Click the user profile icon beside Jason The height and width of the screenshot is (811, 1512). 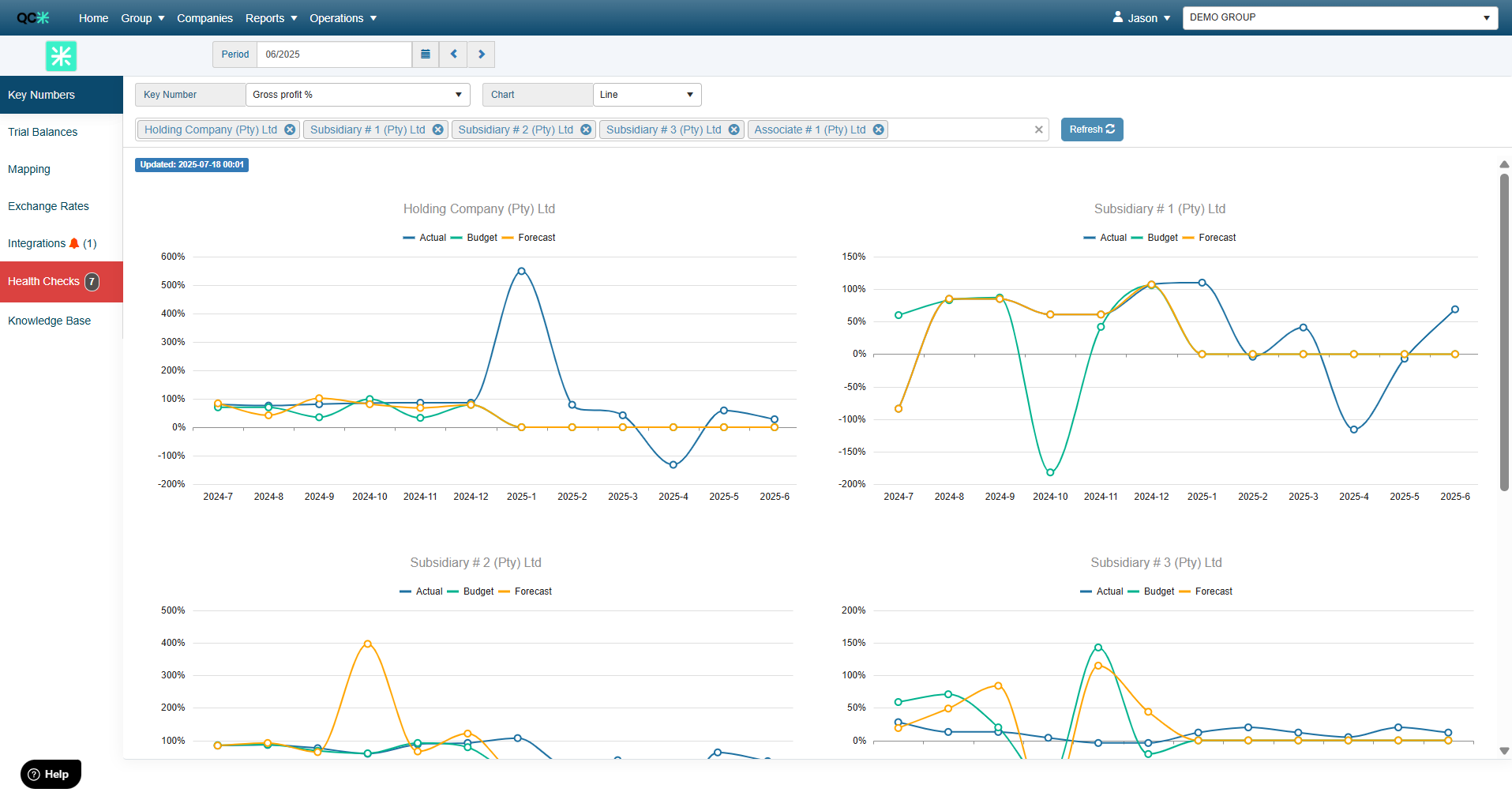[1118, 17]
